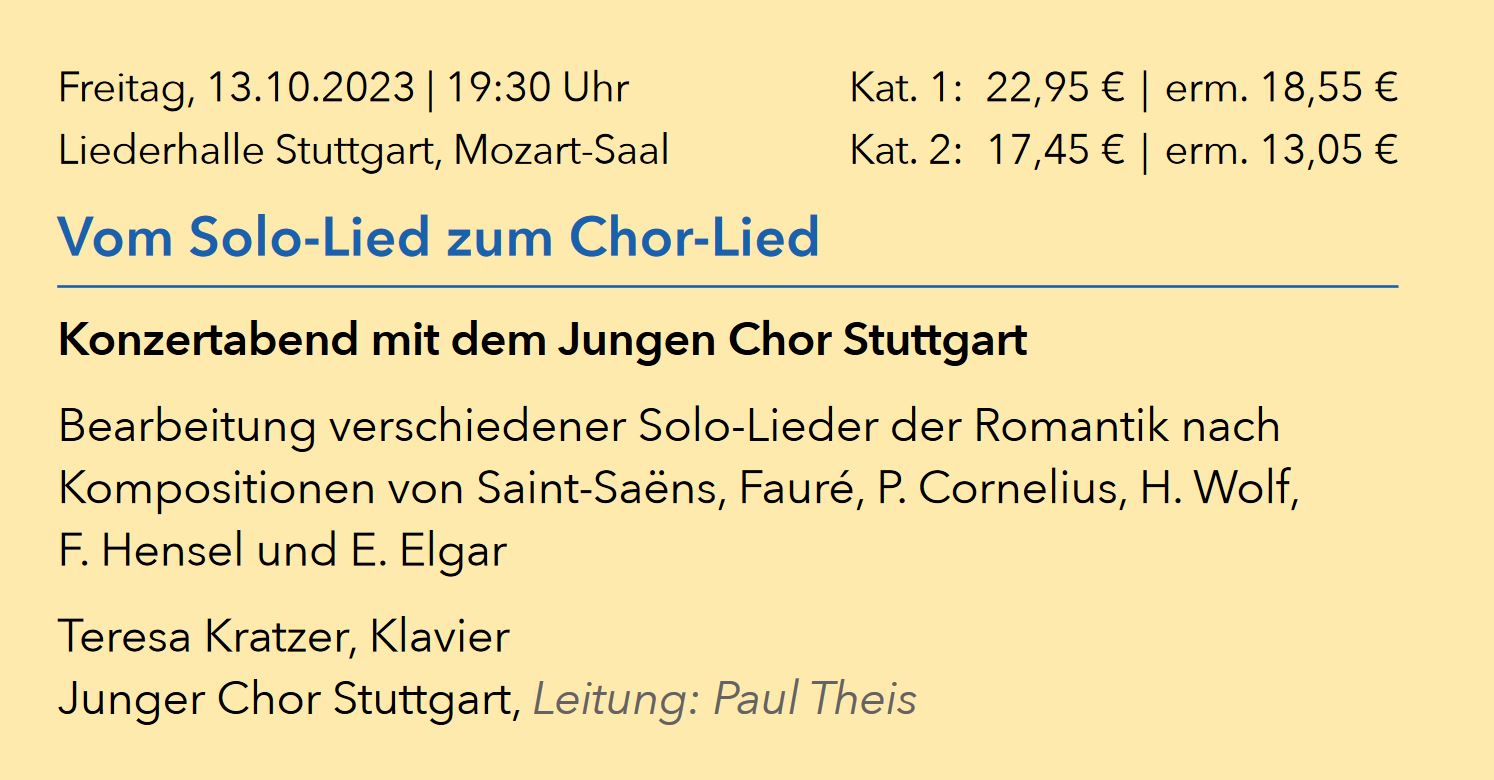Click the blue divider line under the heading
1494x780 pixels.
728,286
